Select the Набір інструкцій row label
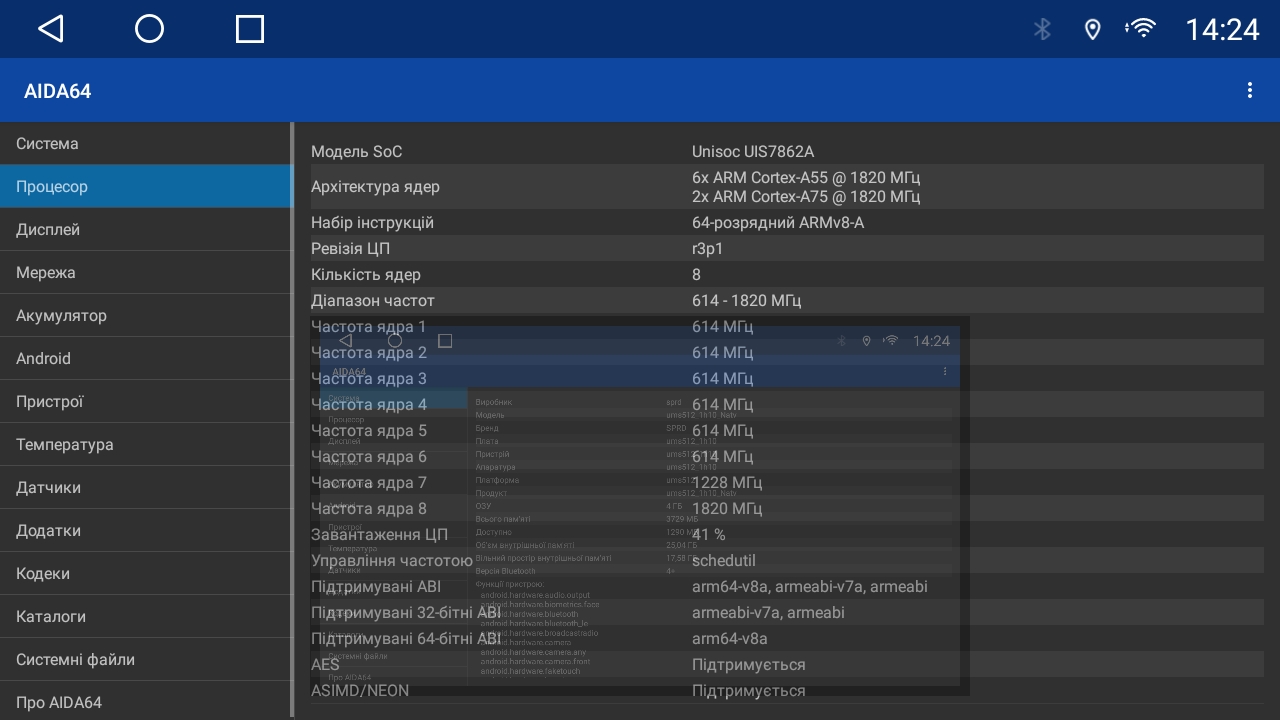The width and height of the screenshot is (1280, 720). coord(372,223)
